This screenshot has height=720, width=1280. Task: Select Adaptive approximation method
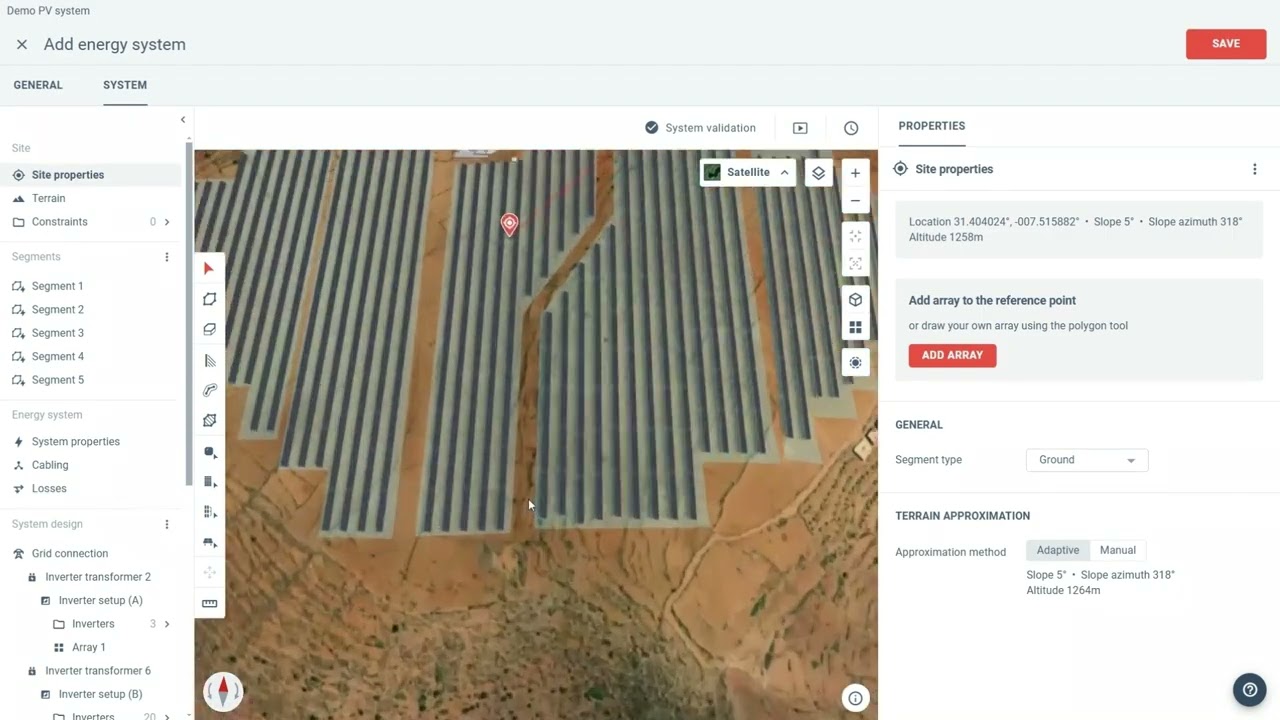(1058, 550)
